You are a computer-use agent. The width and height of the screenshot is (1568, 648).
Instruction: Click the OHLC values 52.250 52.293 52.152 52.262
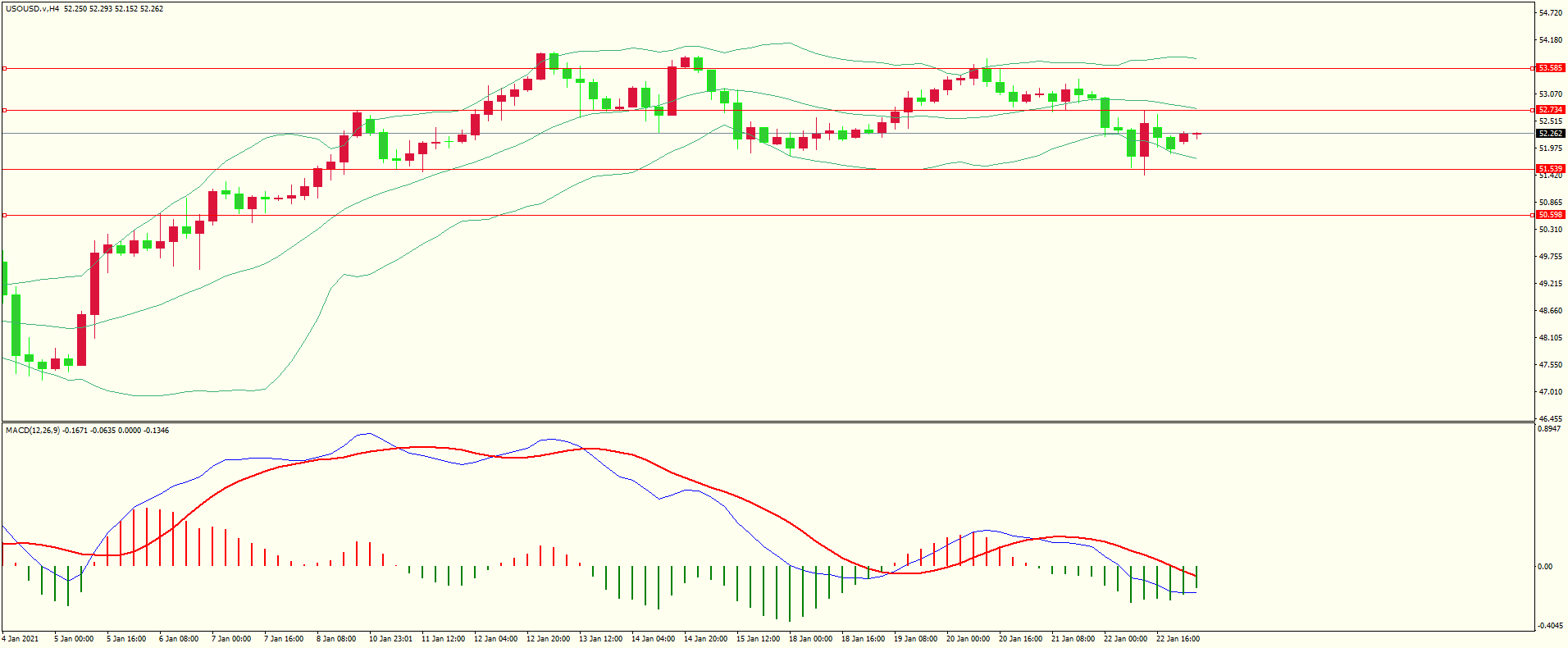click(114, 9)
